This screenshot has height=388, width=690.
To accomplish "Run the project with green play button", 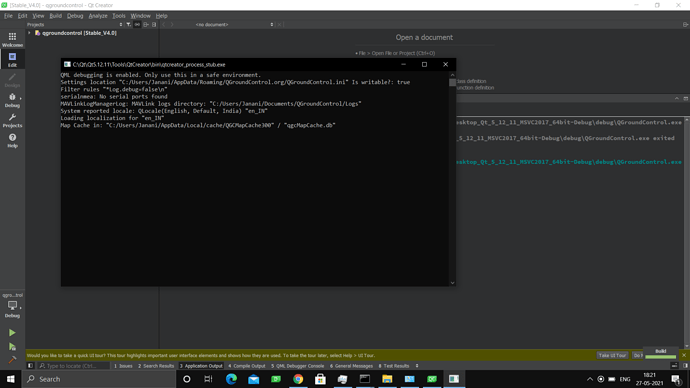I will (x=12, y=333).
